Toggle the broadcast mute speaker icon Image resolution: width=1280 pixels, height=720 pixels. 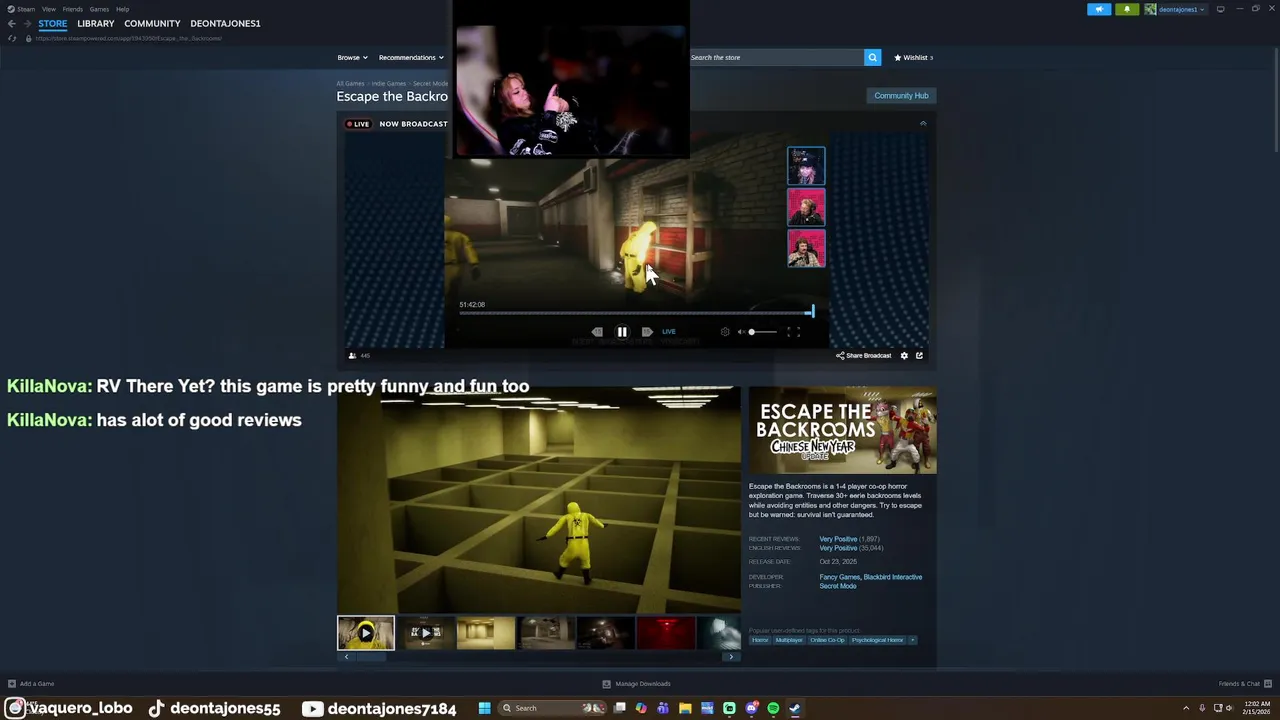(x=741, y=332)
